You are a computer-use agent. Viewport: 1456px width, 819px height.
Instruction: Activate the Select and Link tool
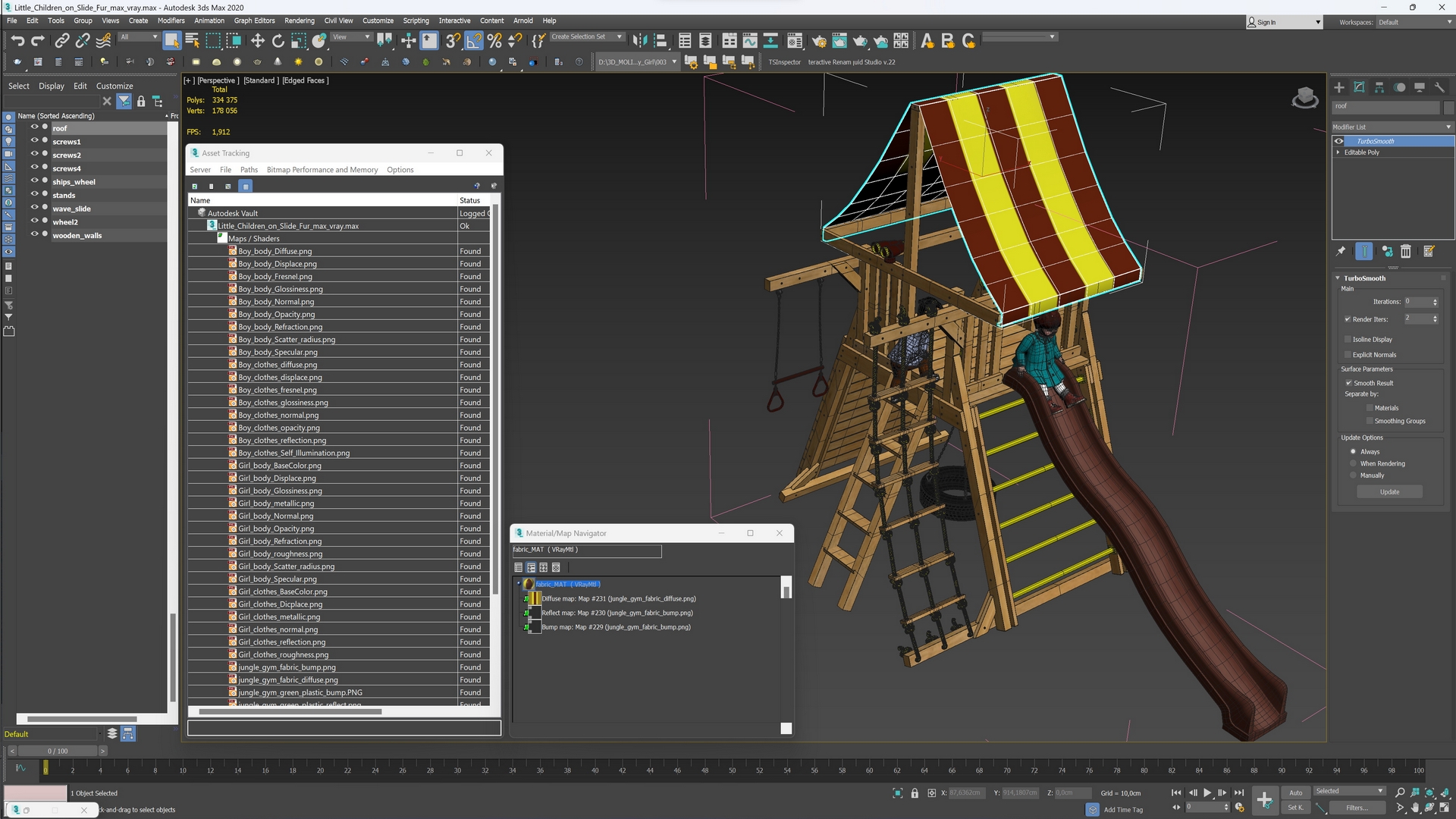click(x=62, y=41)
